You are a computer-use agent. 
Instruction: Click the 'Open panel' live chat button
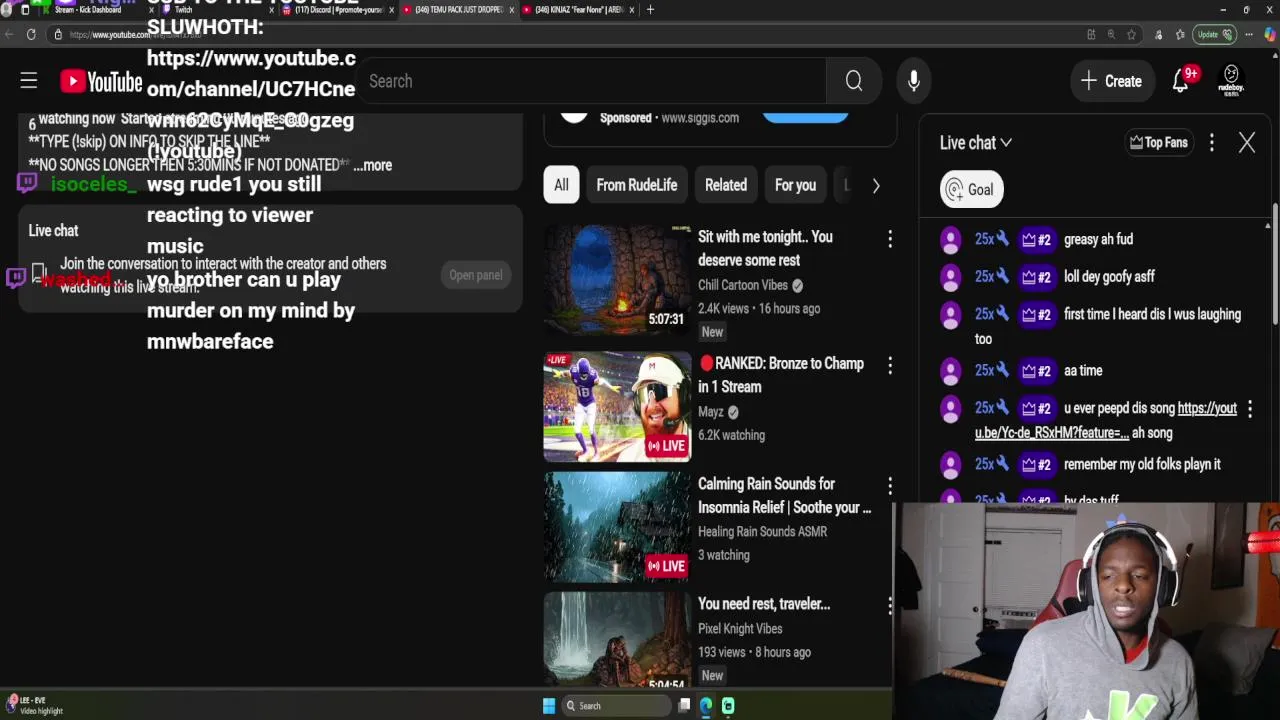476,275
